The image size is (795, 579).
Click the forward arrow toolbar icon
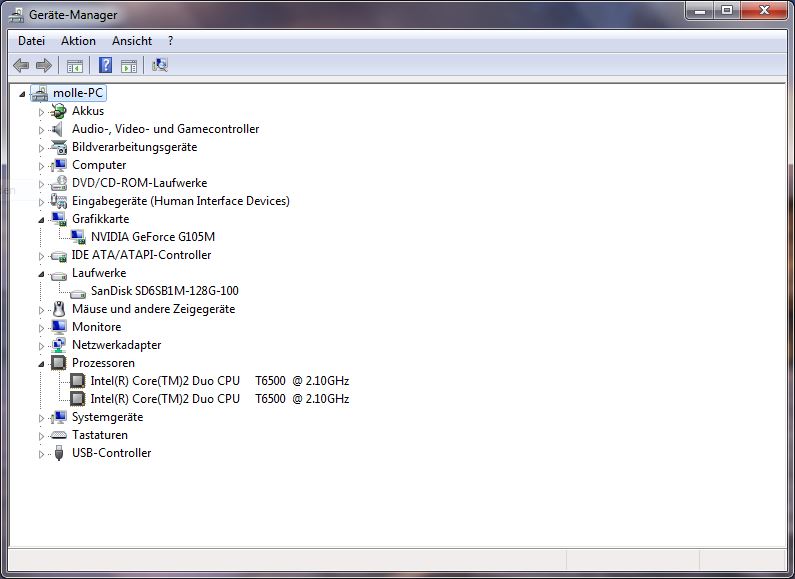tap(44, 65)
